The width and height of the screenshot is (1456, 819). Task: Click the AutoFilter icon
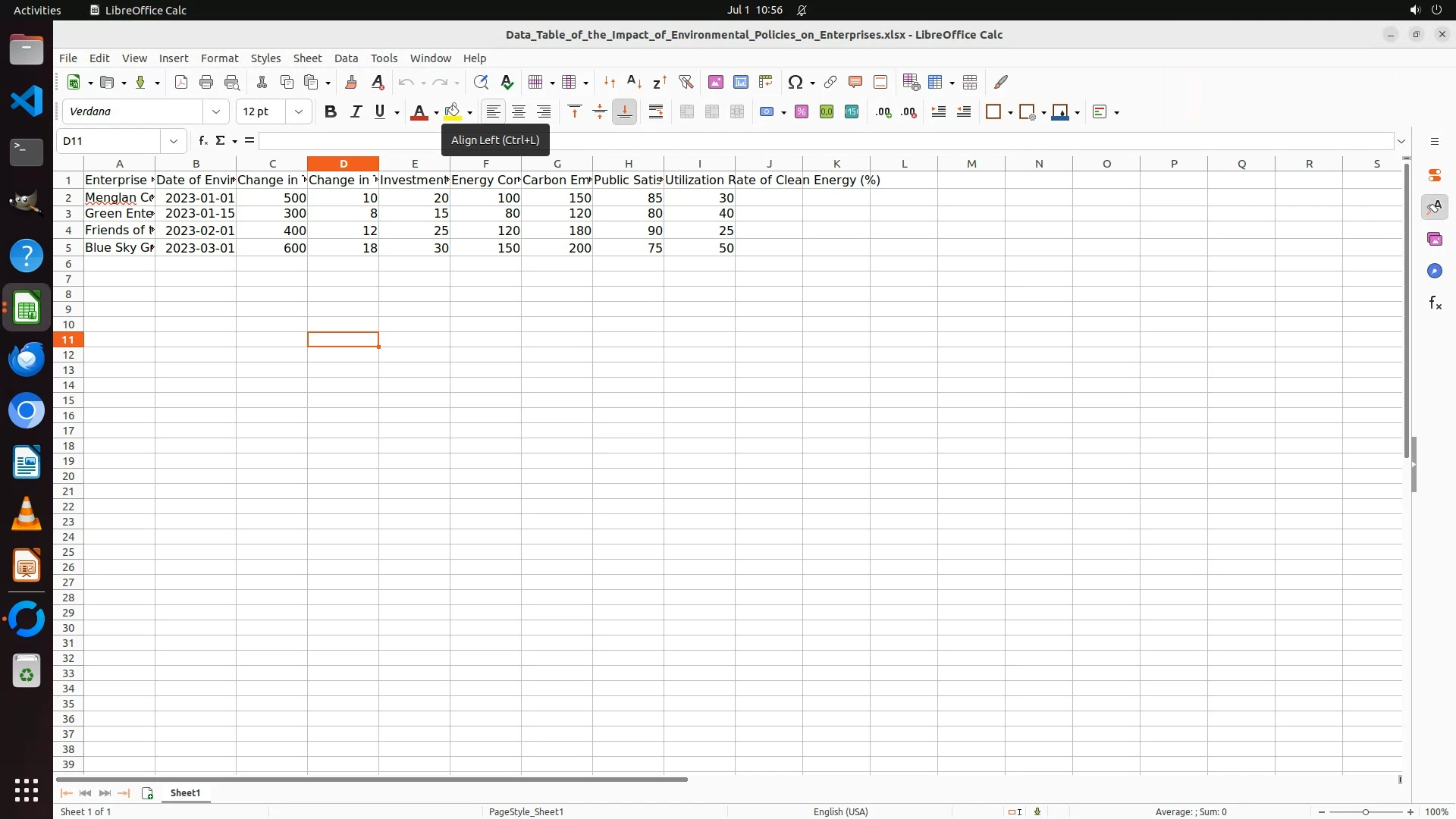tap(686, 83)
